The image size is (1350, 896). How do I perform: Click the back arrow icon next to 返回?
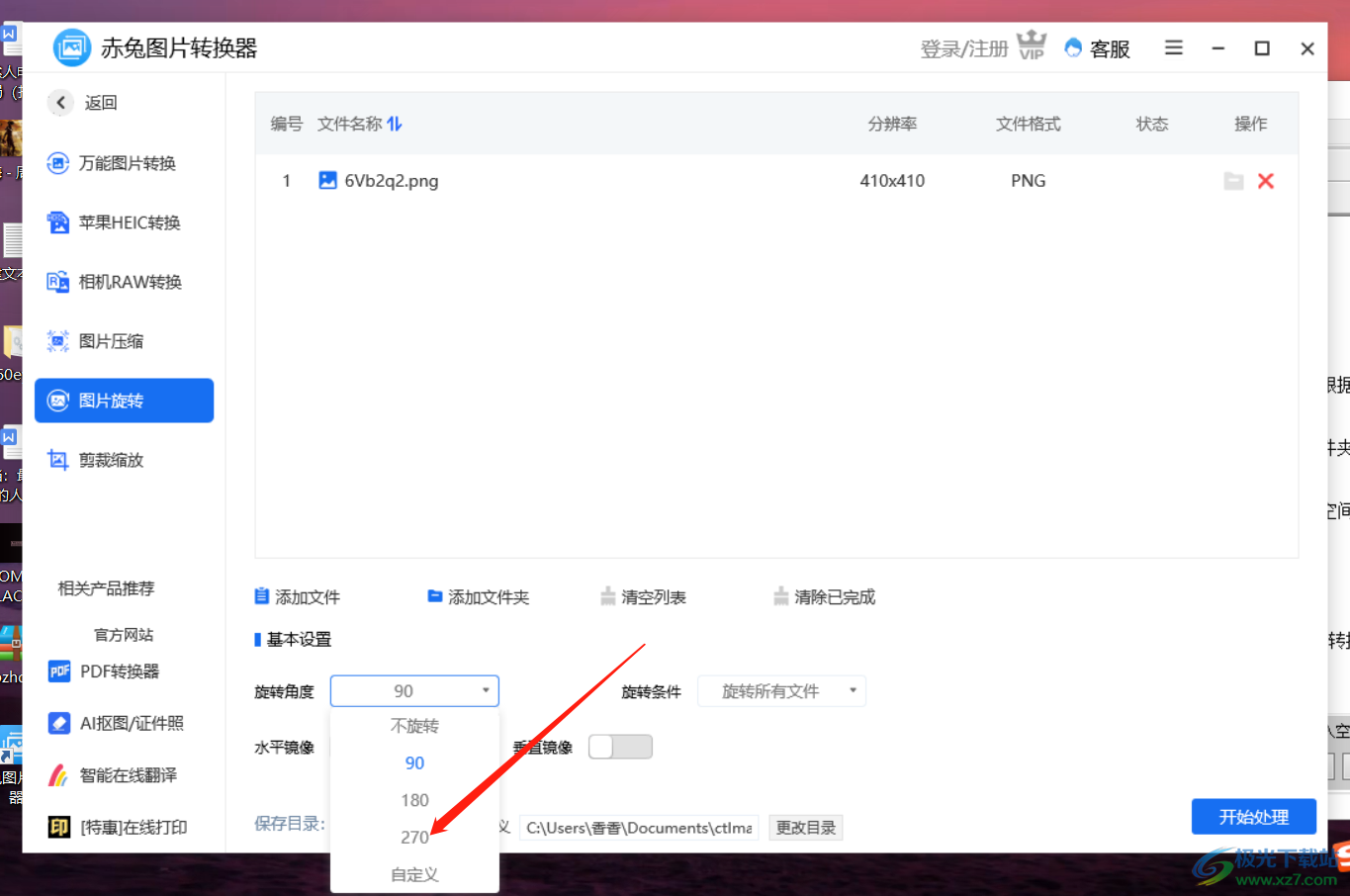pyautogui.click(x=60, y=102)
